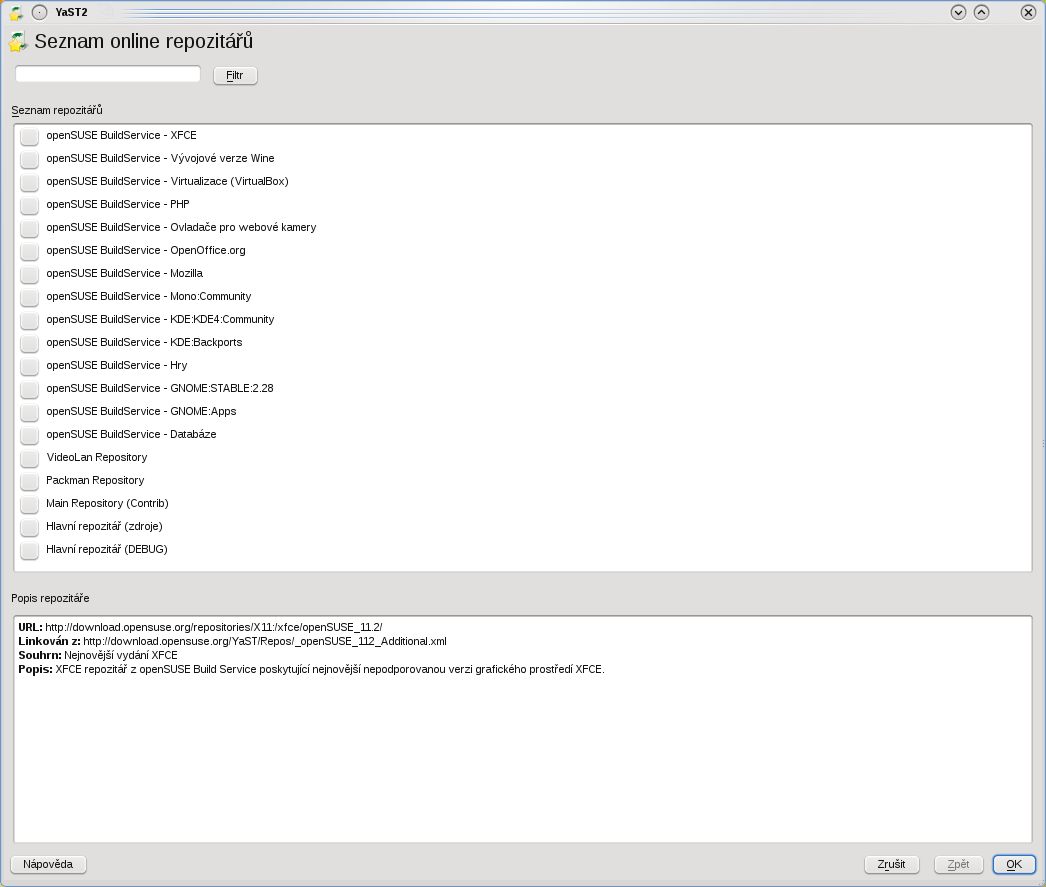The width and height of the screenshot is (1046, 887).
Task: Check the OpenOffice.org repository checkbox
Action: [x=29, y=251]
